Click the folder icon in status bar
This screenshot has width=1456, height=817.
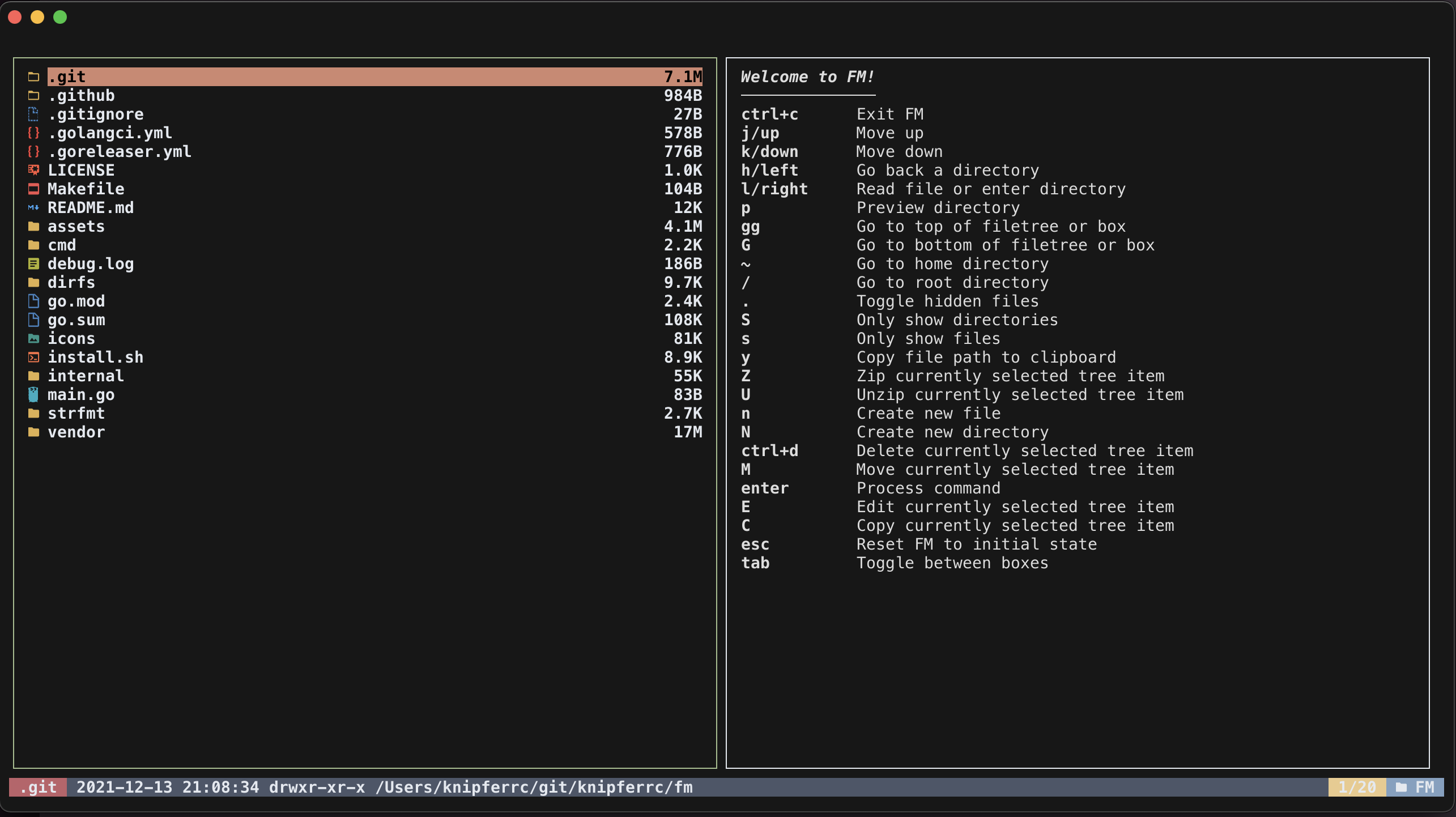[1401, 787]
